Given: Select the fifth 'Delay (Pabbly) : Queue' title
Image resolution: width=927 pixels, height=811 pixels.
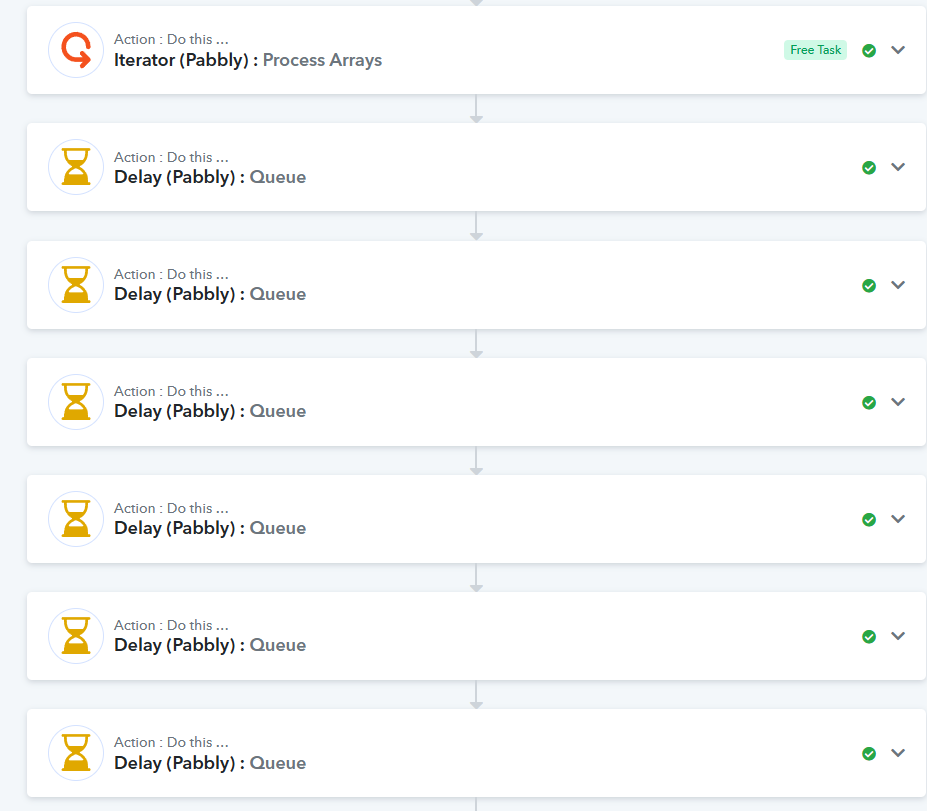Looking at the screenshot, I should coord(210,645).
